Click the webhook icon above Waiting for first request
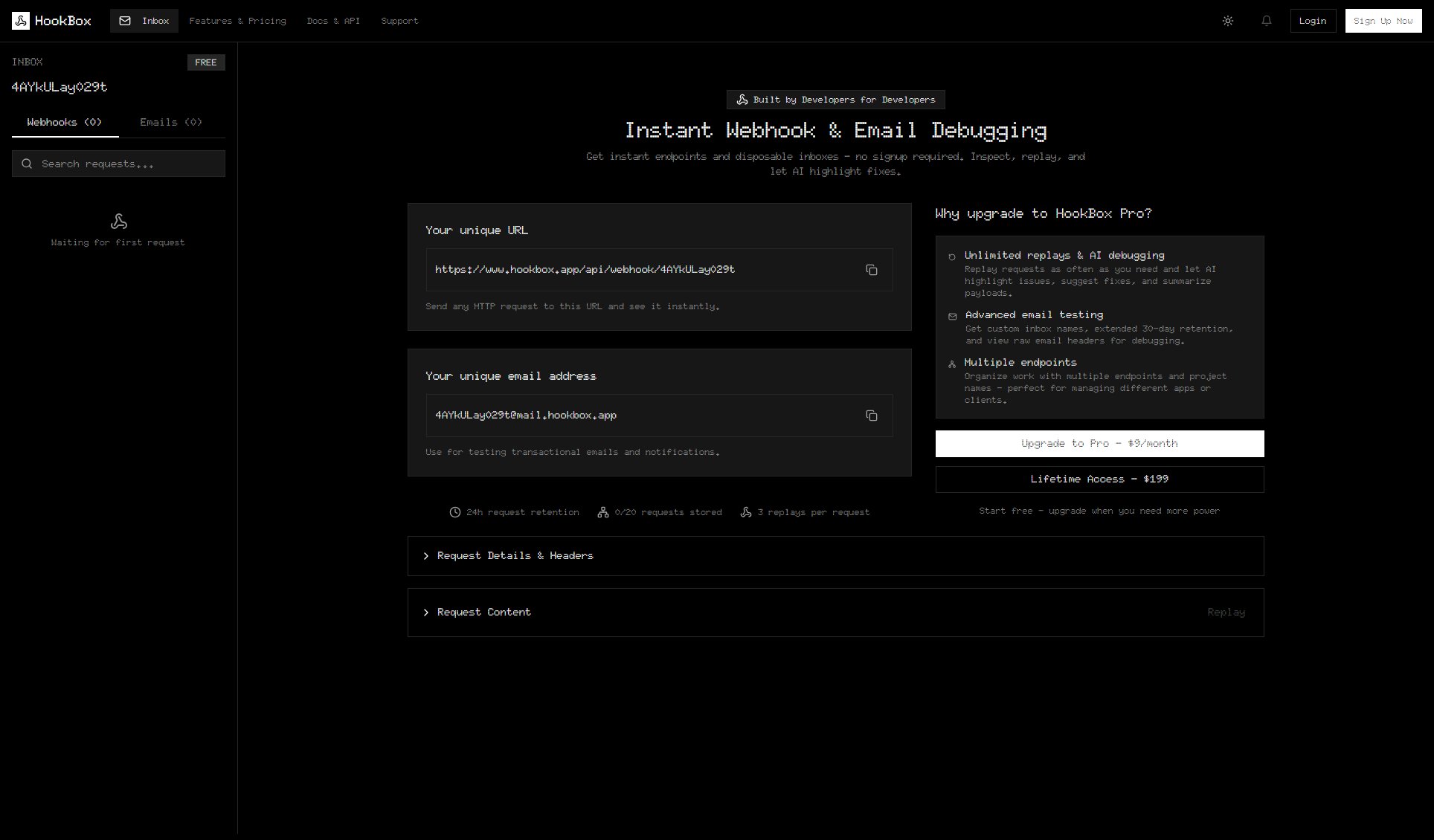 point(118,222)
